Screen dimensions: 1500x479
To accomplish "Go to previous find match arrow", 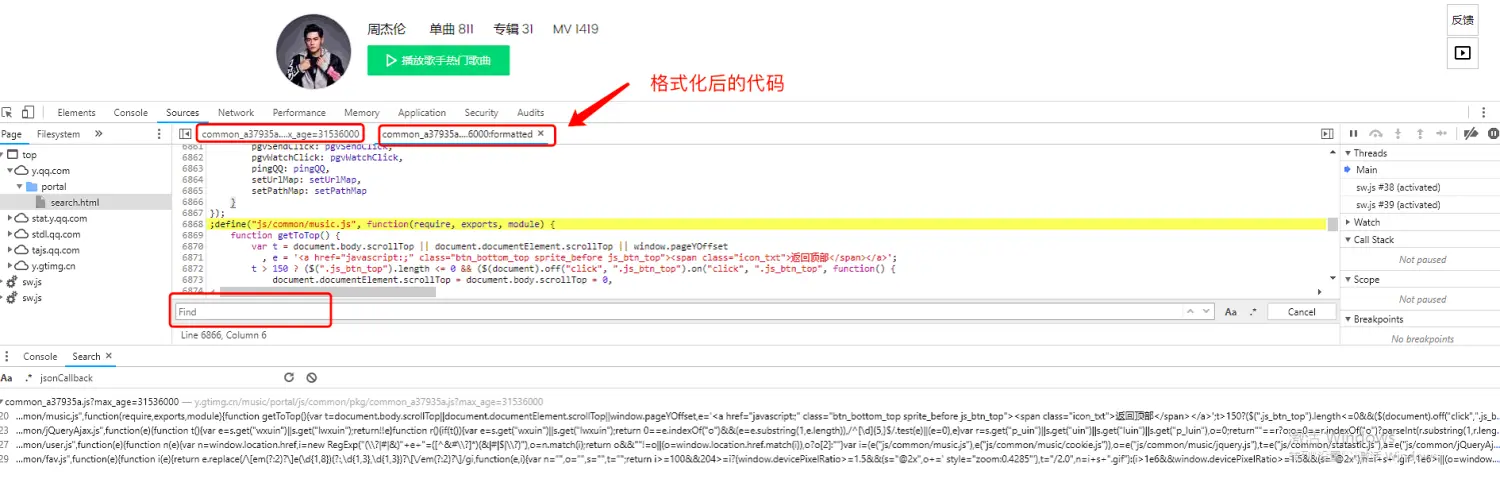I will click(1192, 312).
